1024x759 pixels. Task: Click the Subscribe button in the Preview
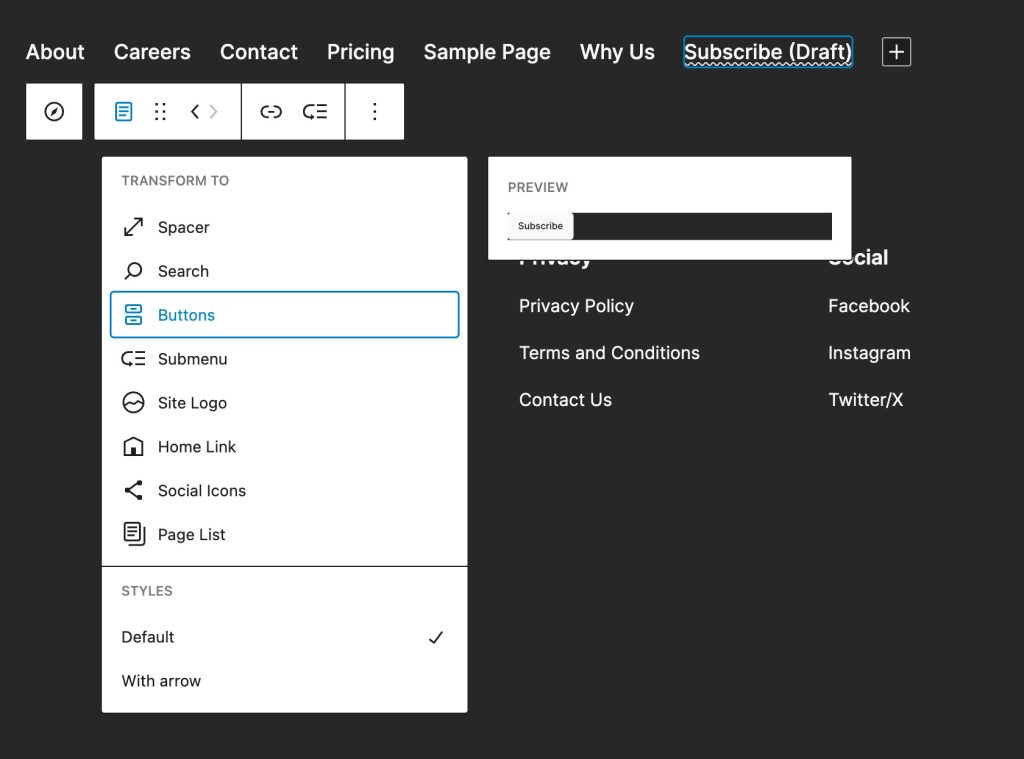point(540,225)
